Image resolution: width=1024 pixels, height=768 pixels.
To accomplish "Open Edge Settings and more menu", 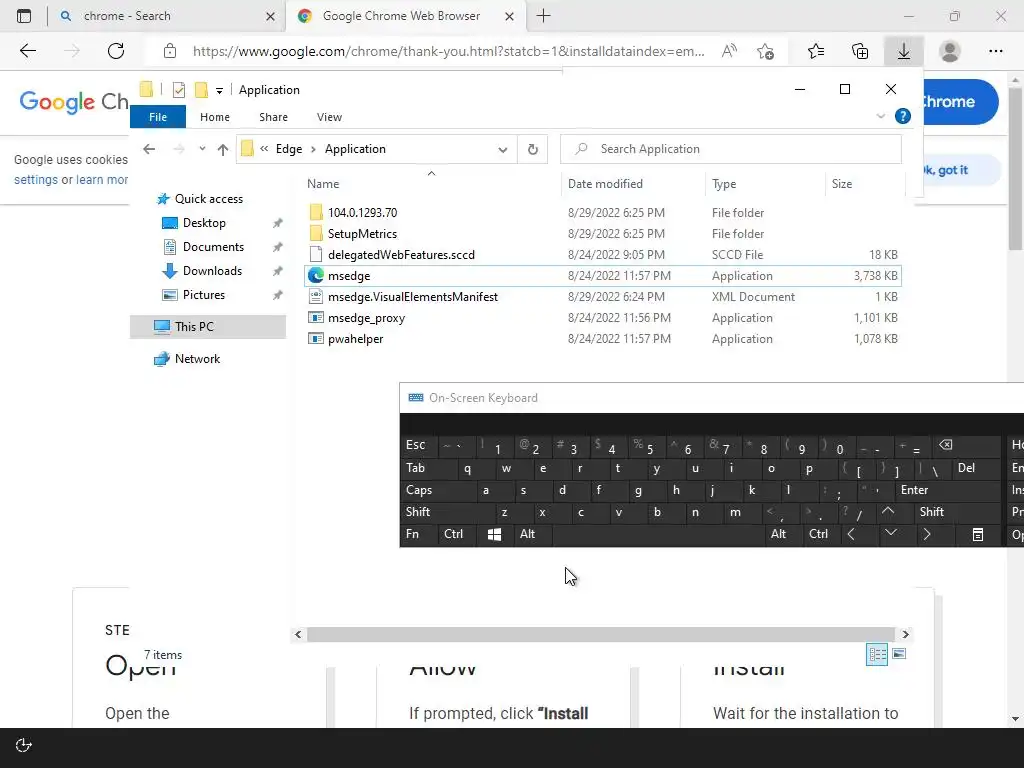I will point(995,51).
